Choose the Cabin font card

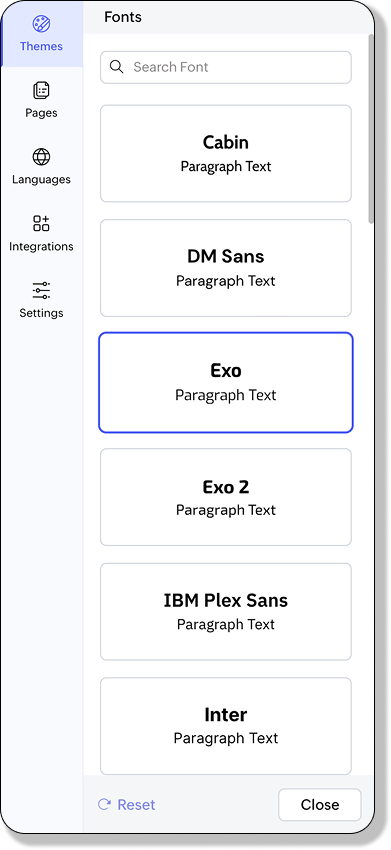tap(226, 153)
